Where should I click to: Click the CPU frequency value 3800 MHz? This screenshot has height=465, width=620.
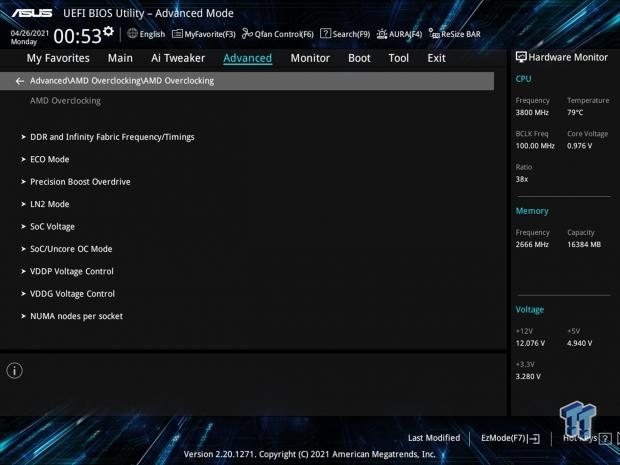click(532, 113)
